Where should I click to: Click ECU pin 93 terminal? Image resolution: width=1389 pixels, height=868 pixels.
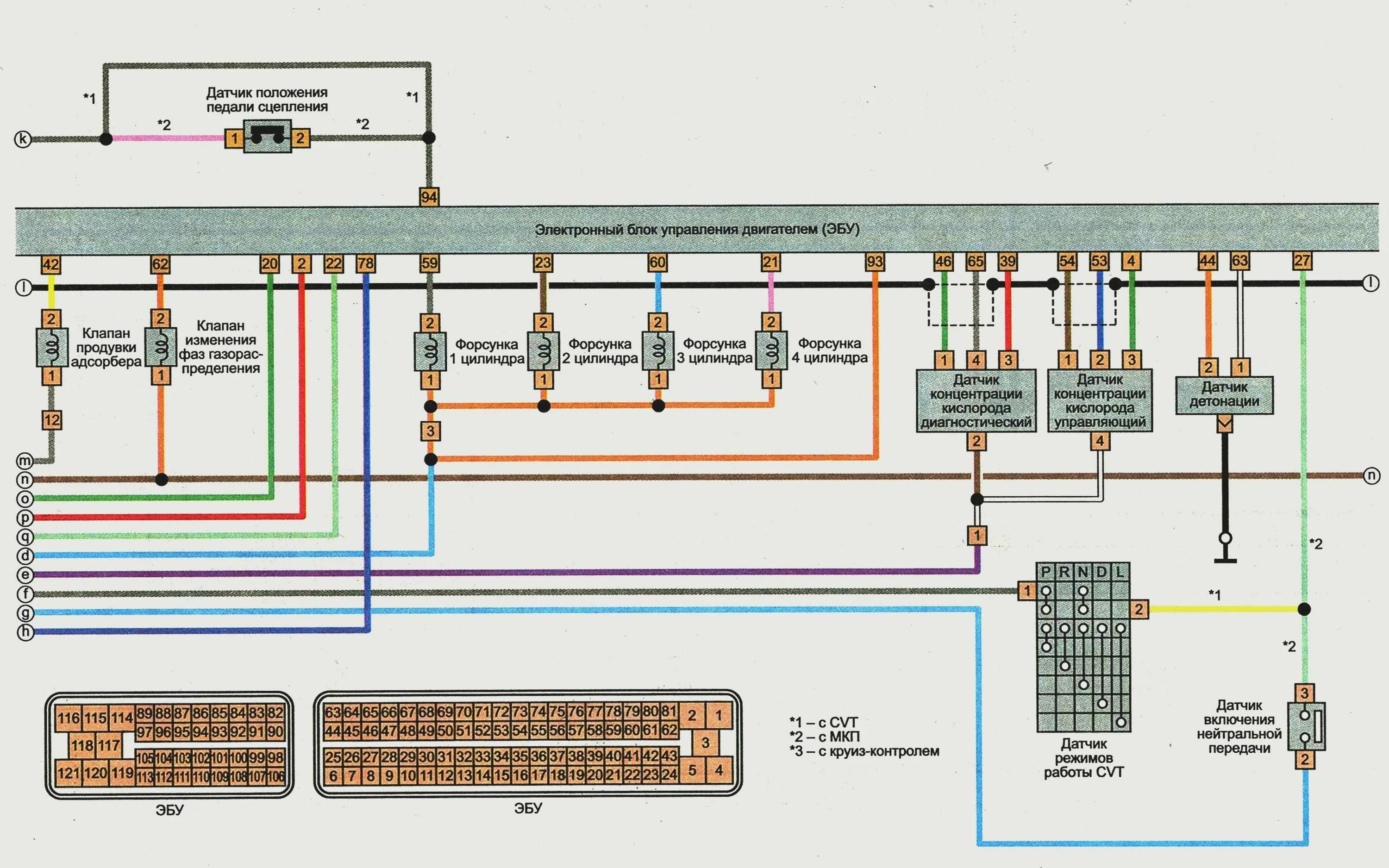[875, 263]
